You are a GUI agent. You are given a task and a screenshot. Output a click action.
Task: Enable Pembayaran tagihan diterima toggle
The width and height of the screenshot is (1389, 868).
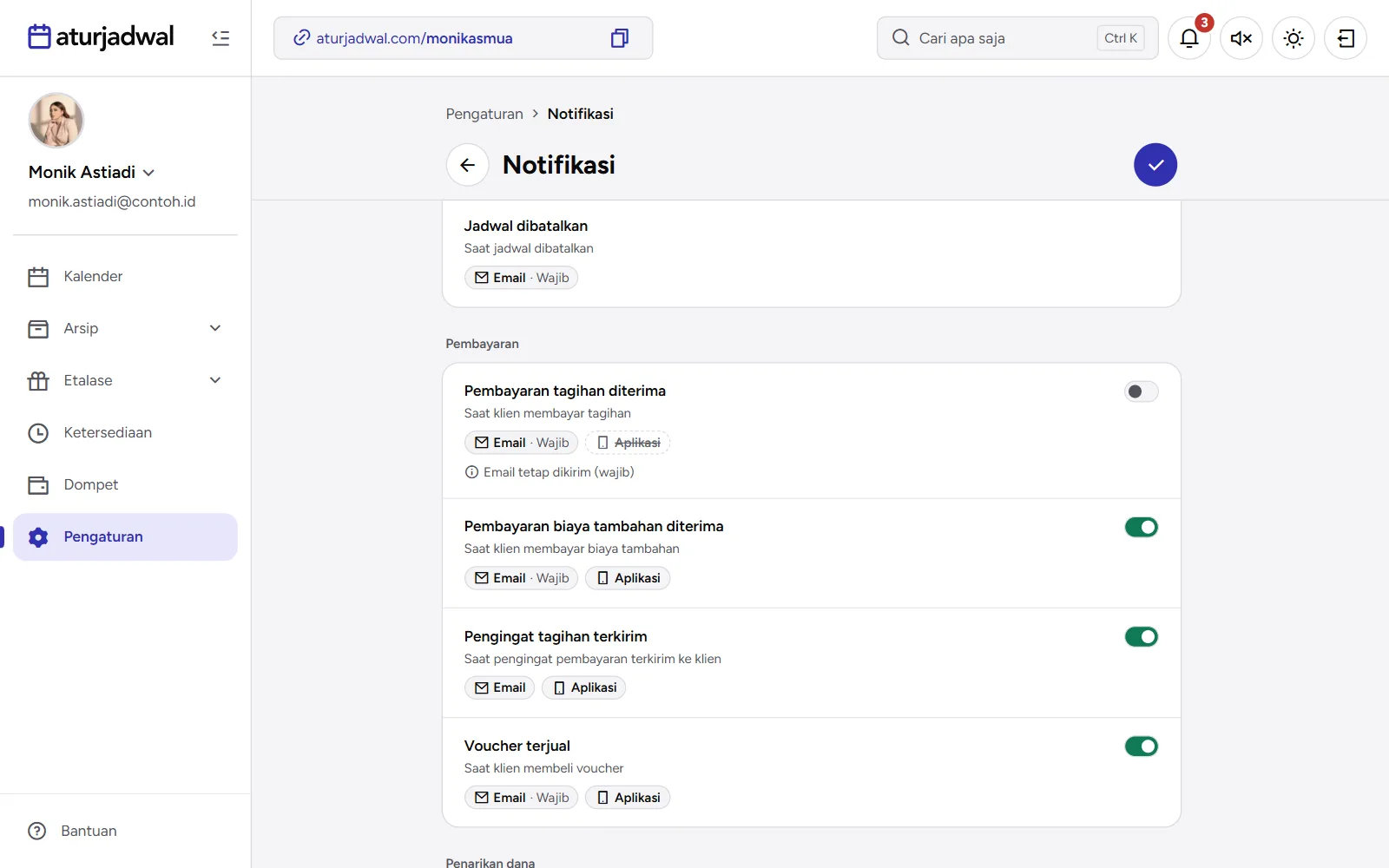click(x=1142, y=391)
